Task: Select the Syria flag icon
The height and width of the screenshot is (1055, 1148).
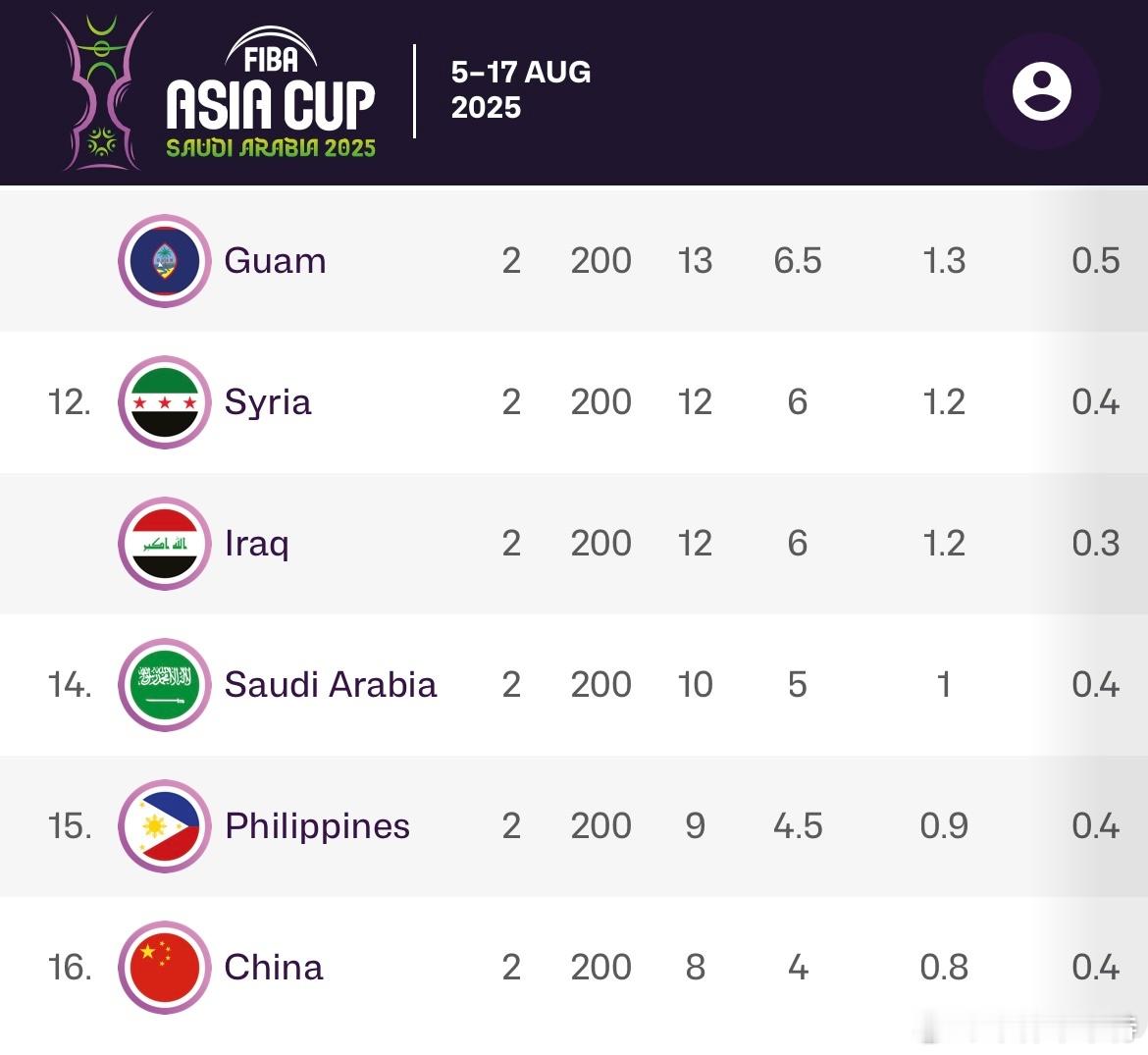Action: coord(165,402)
